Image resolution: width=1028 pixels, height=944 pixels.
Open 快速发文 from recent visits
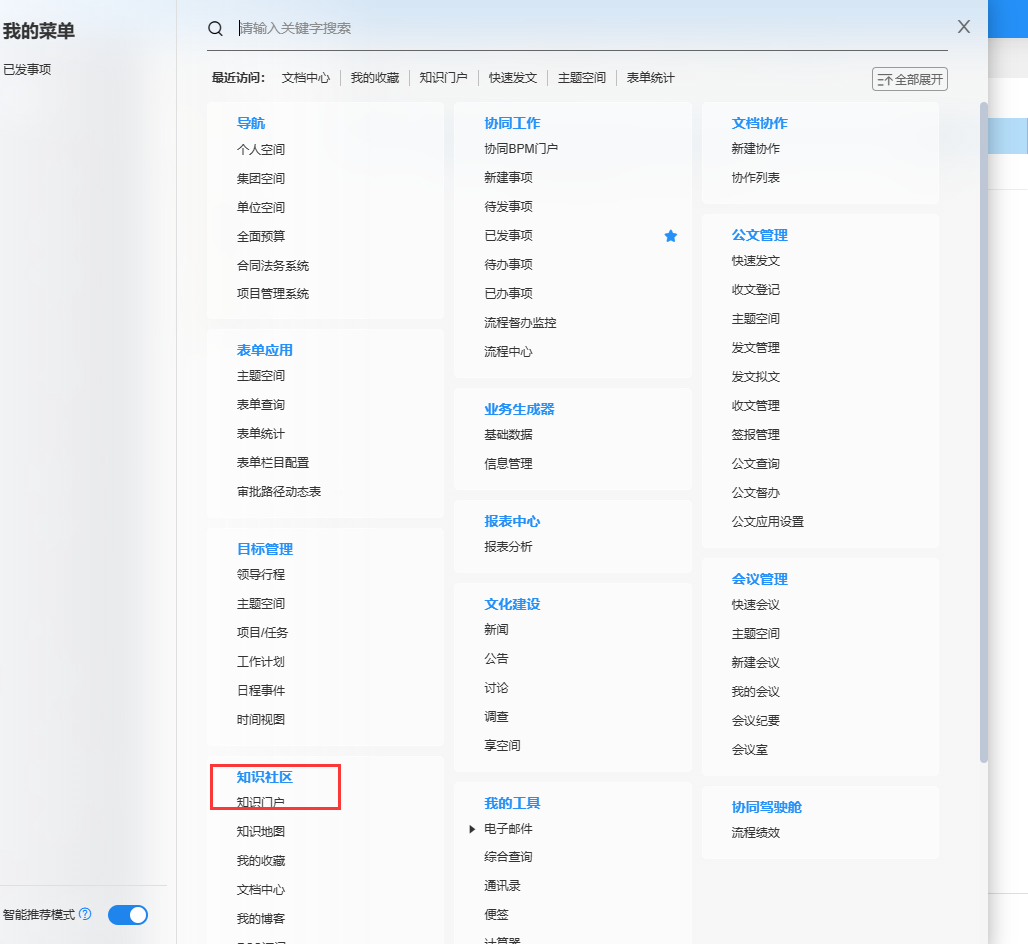tap(513, 78)
